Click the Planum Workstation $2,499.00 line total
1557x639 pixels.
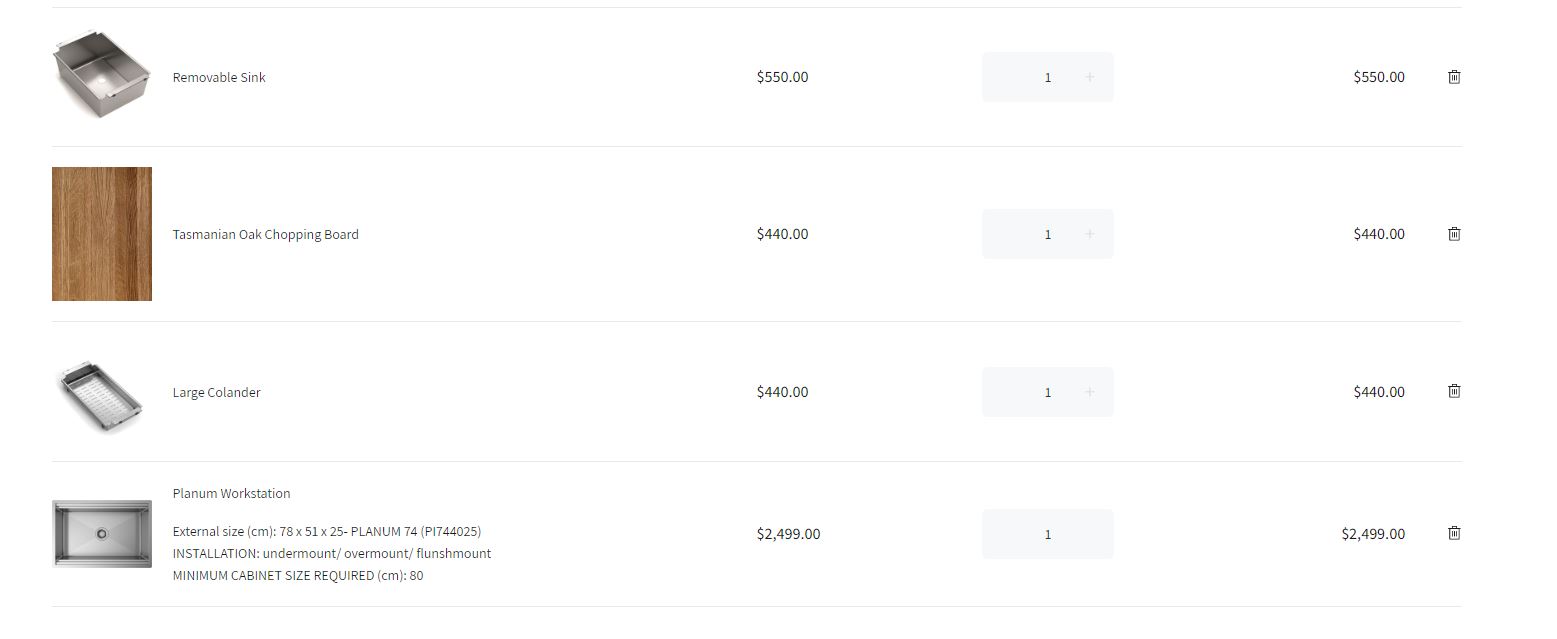click(1372, 534)
